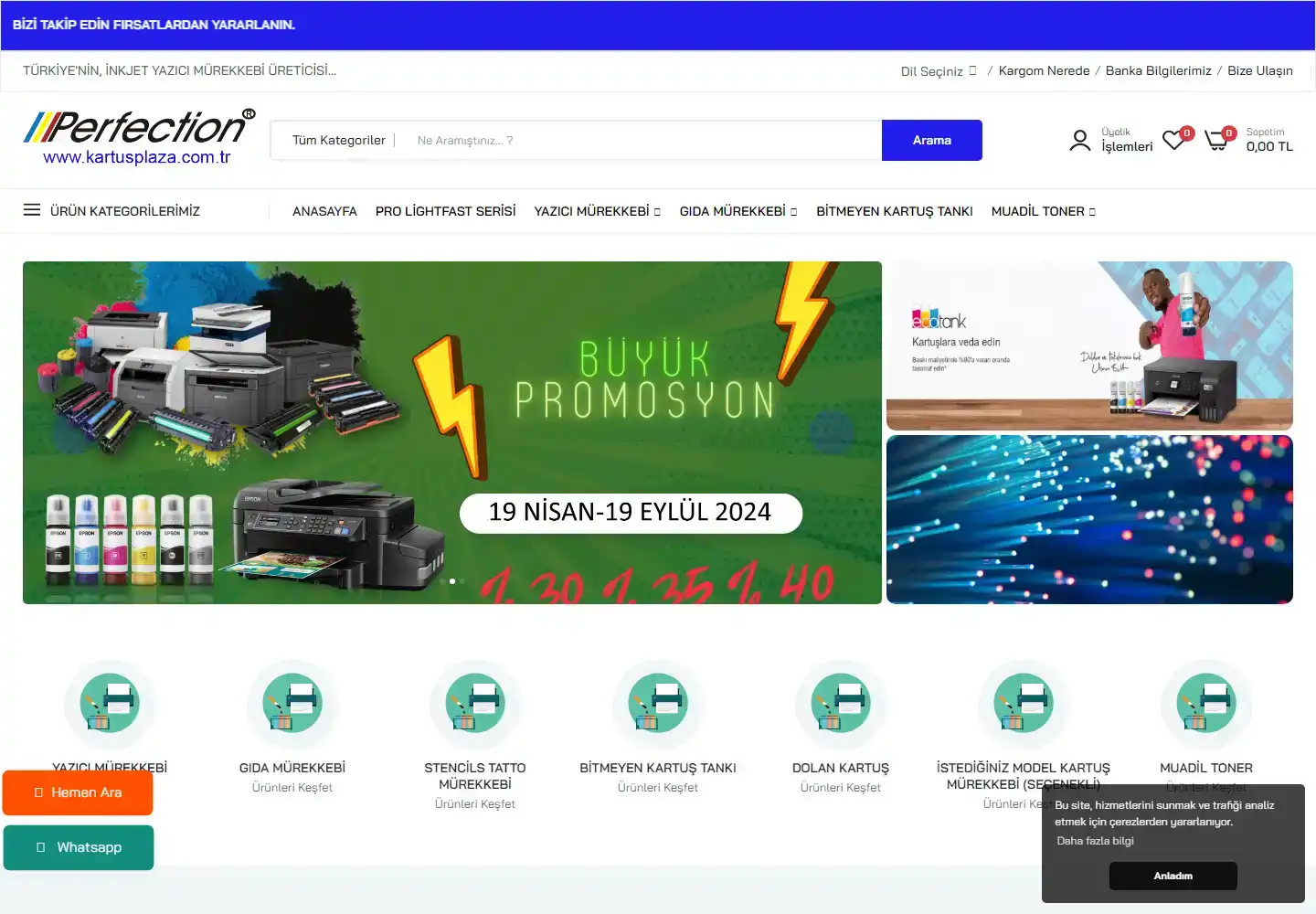Screen dimensions: 1316x914
Task: Click the Whatsapp button
Action: pos(79,847)
